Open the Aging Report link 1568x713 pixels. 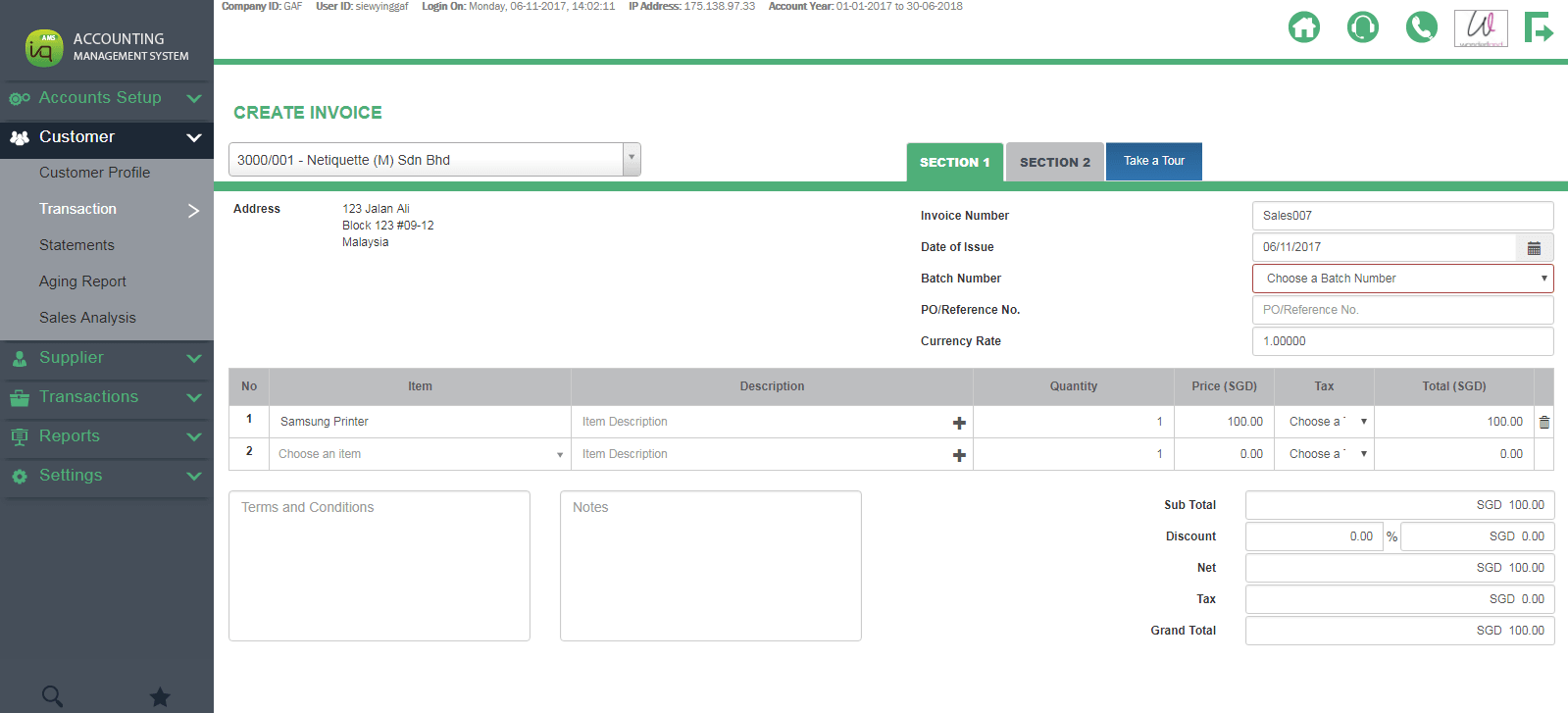(82, 281)
